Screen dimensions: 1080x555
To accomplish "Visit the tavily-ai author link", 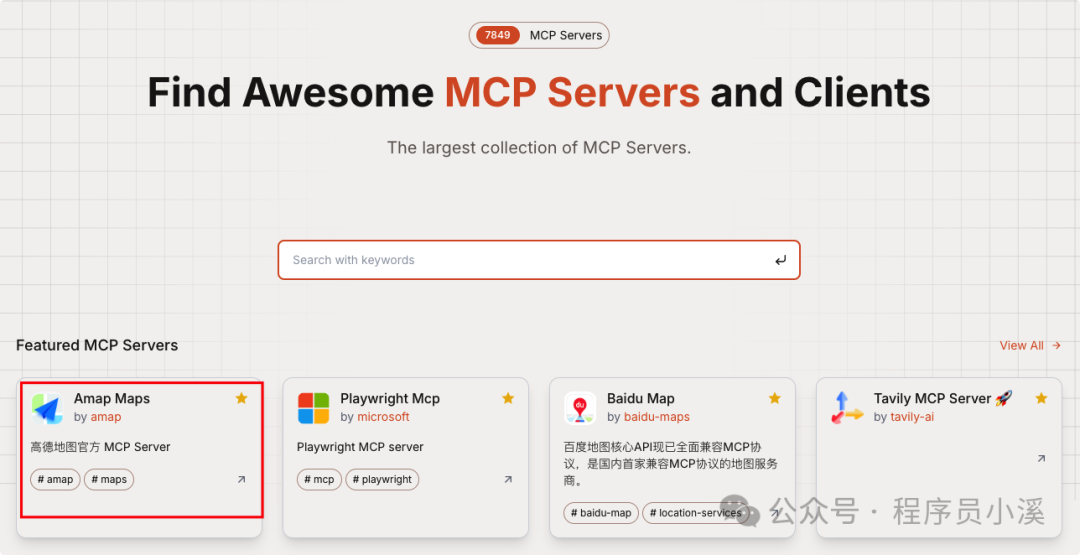I will (x=912, y=417).
